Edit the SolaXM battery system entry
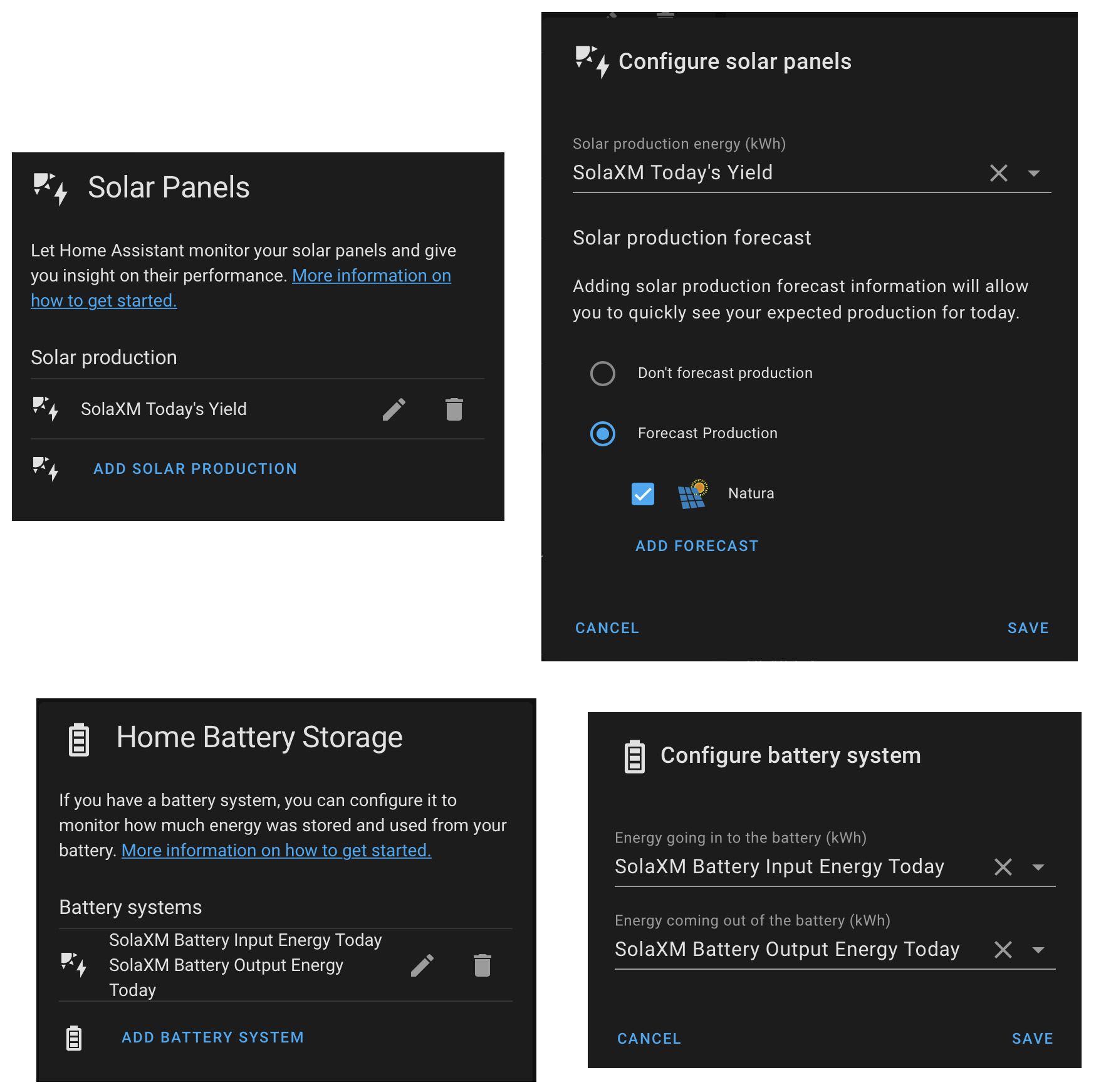This screenshot has height=1092, width=1106. 422,965
